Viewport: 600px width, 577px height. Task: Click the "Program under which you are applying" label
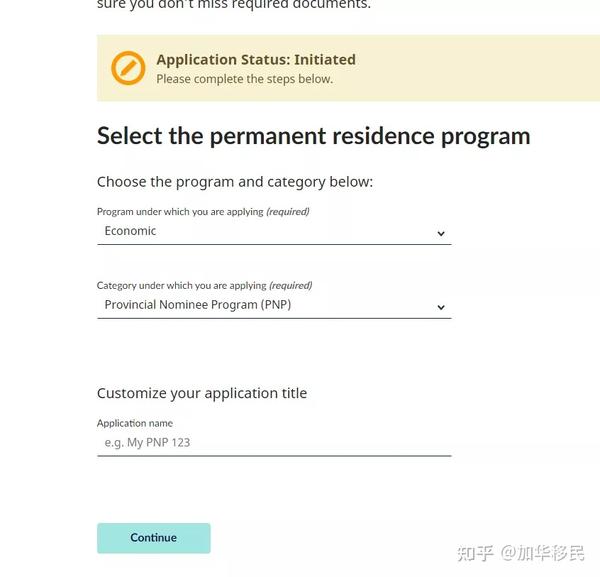(x=180, y=212)
